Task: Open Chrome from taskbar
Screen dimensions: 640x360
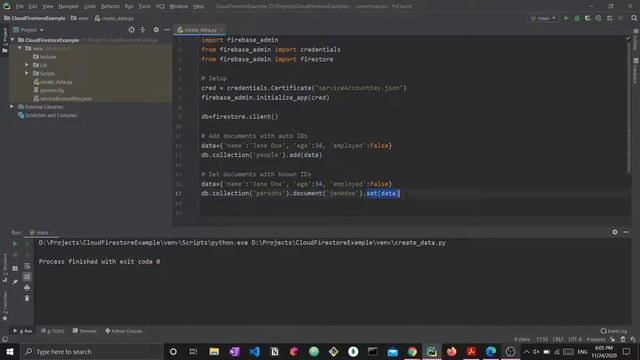Action: [412, 351]
